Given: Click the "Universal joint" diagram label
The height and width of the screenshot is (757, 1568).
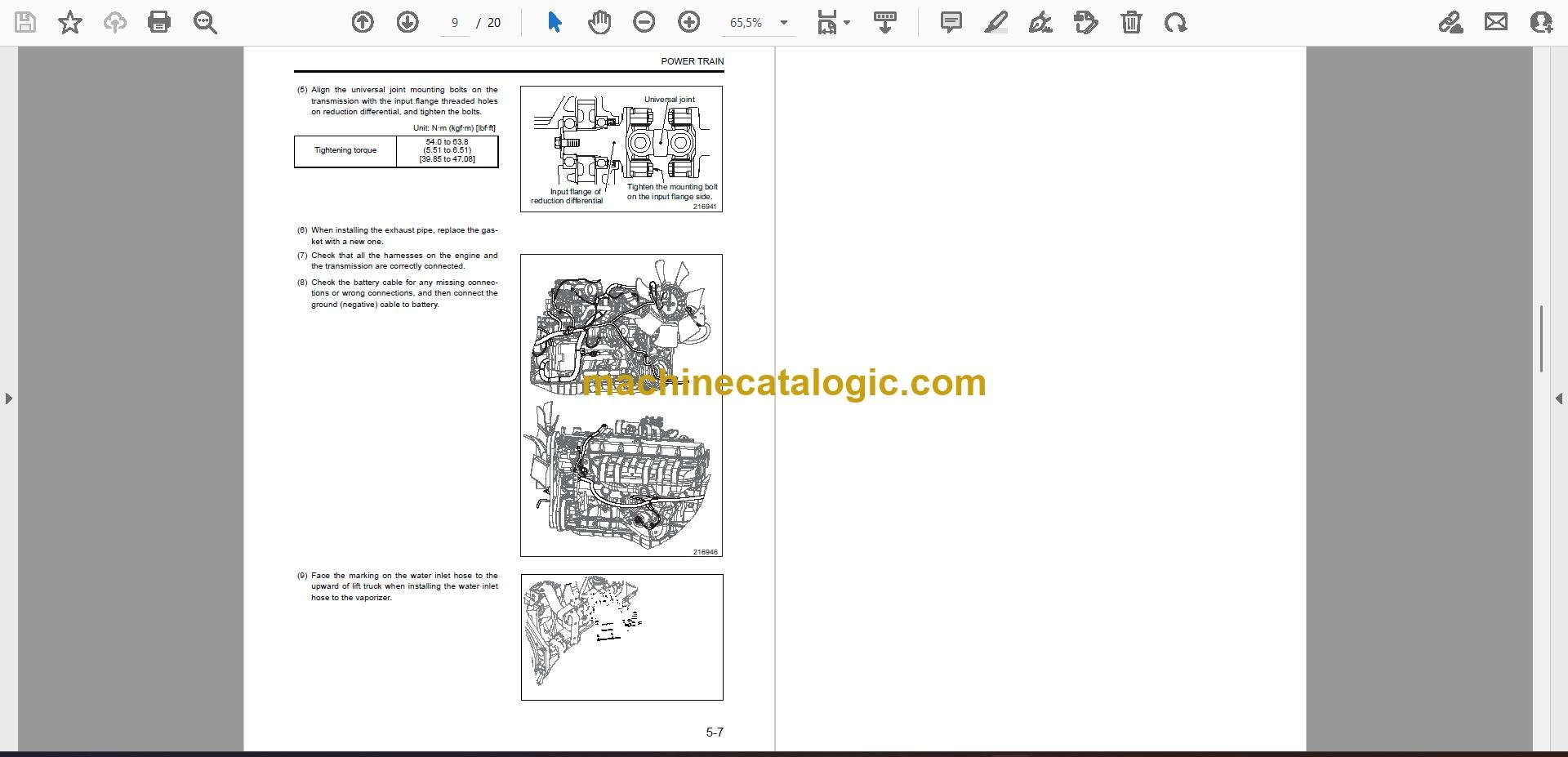Looking at the screenshot, I should click(x=670, y=100).
